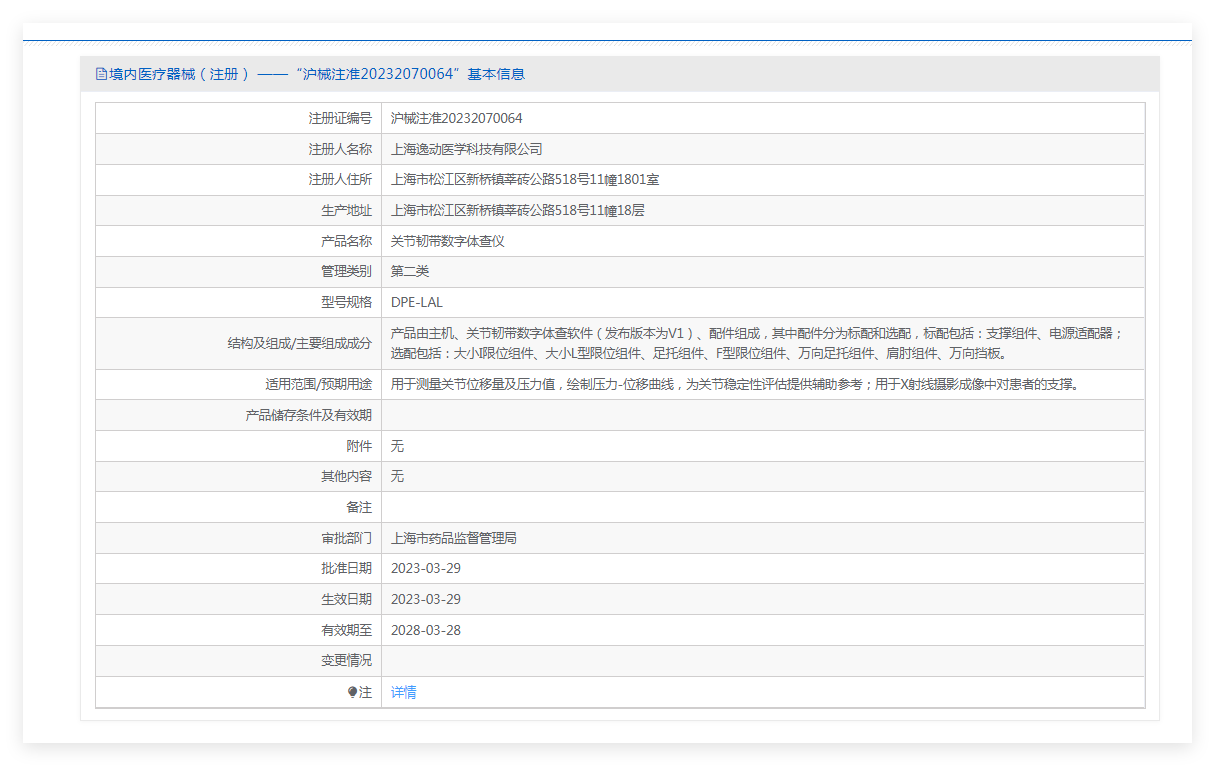The width and height of the screenshot is (1215, 766).
Task: Click the 有效期至 row label
Action: point(346,630)
